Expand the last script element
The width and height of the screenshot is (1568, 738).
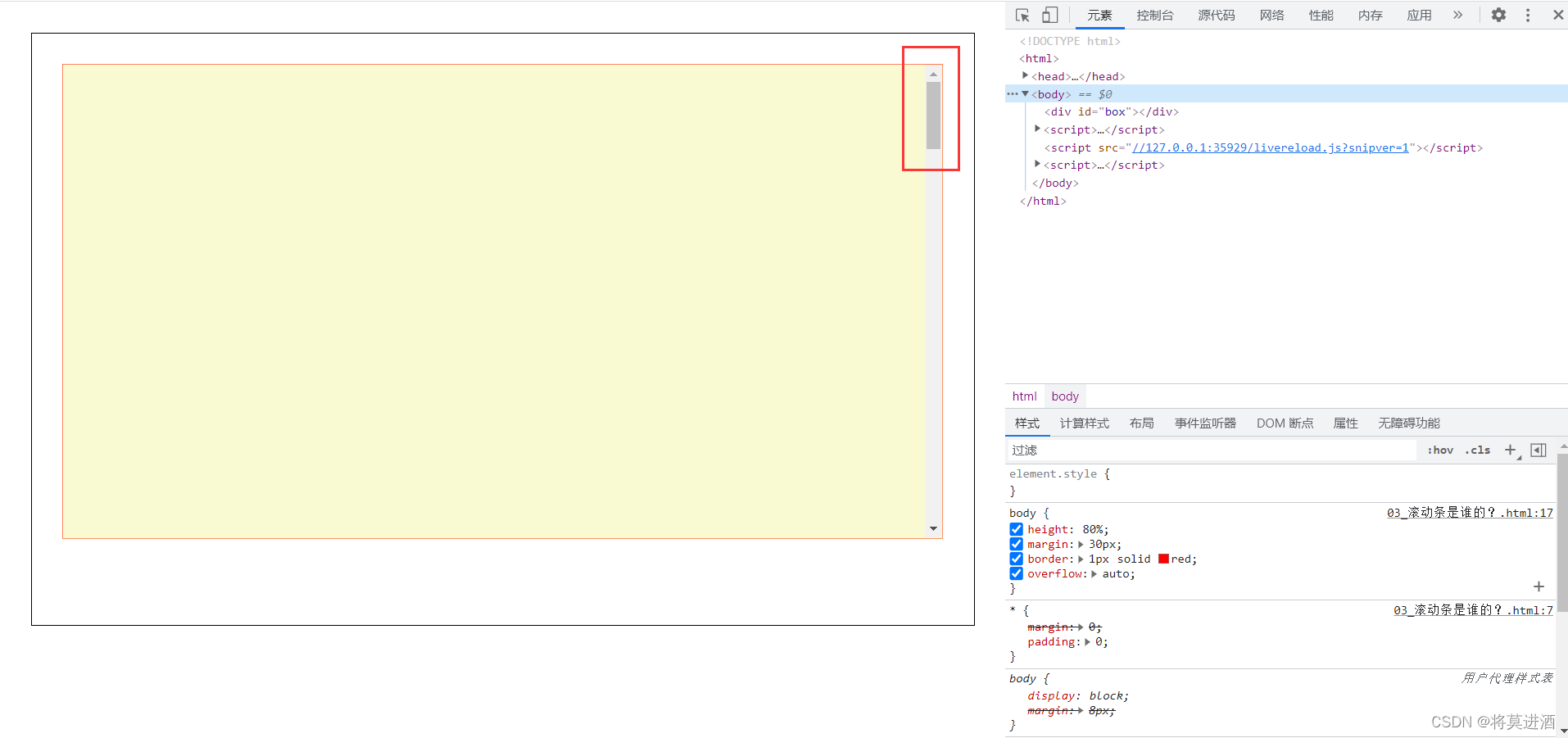click(x=1037, y=164)
